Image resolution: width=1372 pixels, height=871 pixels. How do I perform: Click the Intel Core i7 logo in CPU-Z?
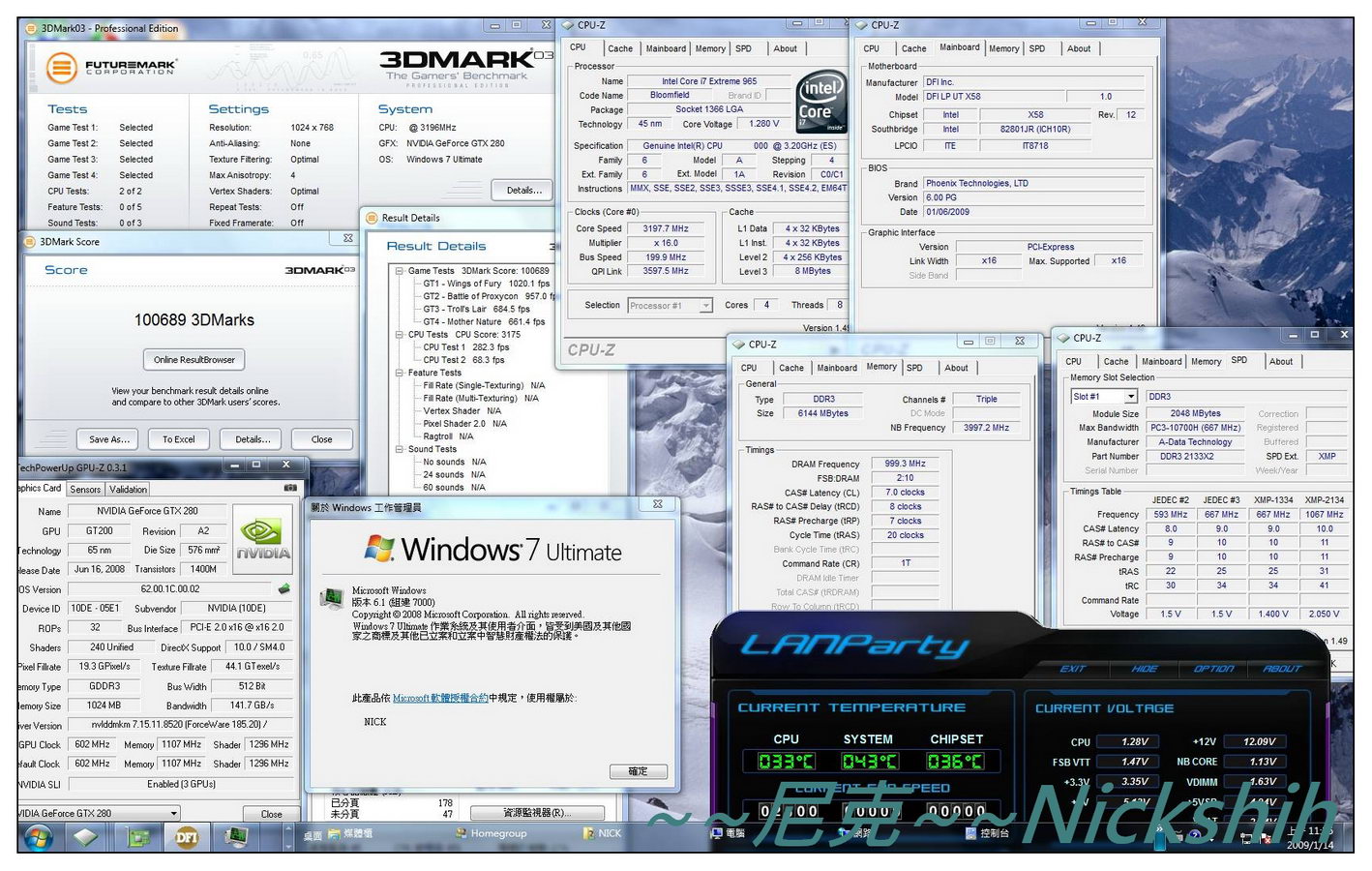(x=820, y=103)
